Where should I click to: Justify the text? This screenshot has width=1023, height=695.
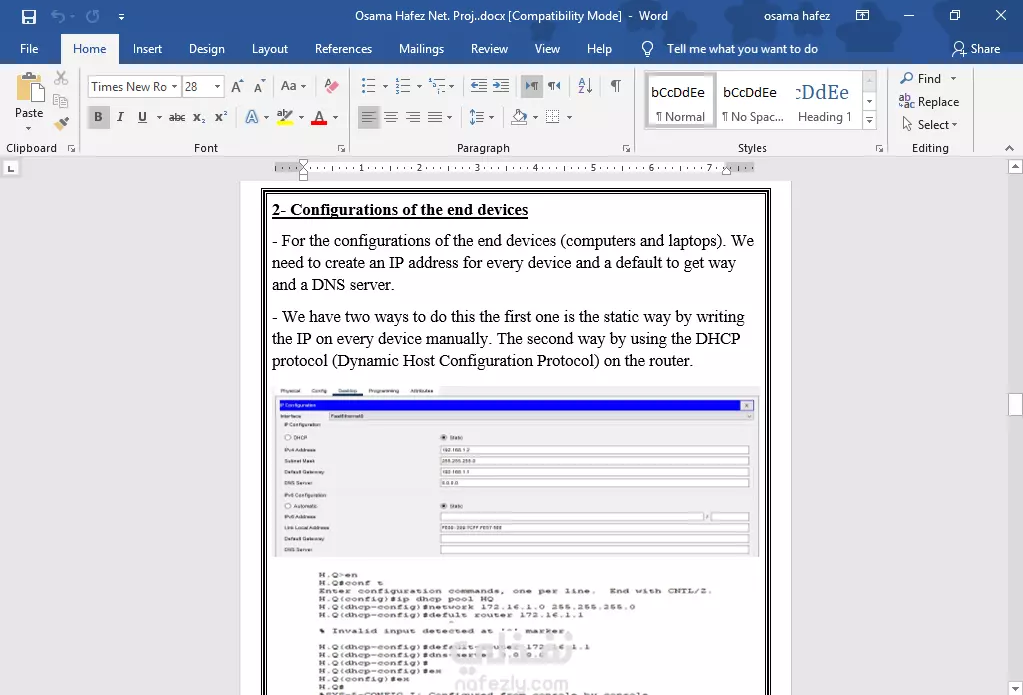click(x=435, y=117)
